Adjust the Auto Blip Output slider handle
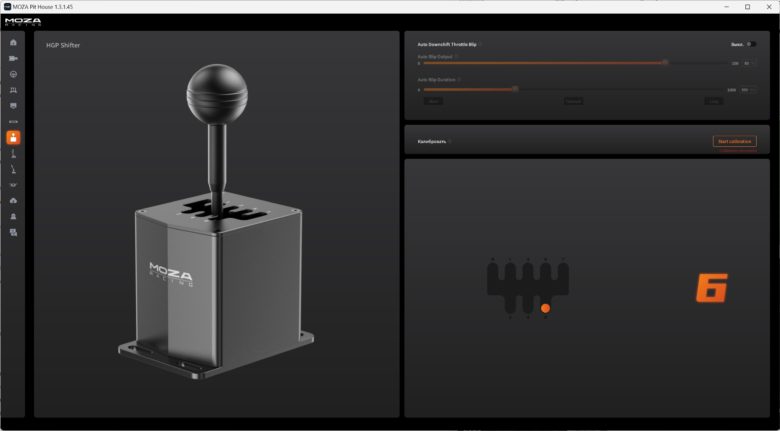 point(665,63)
